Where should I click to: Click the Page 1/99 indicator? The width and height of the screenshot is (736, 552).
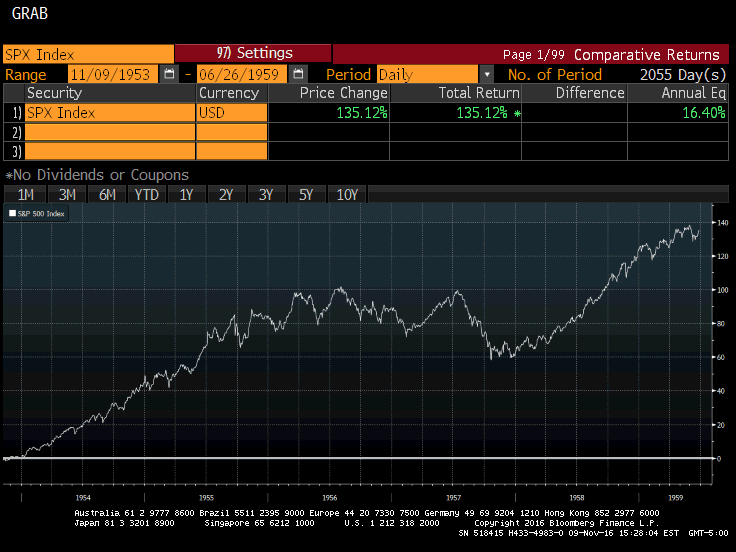[x=534, y=55]
